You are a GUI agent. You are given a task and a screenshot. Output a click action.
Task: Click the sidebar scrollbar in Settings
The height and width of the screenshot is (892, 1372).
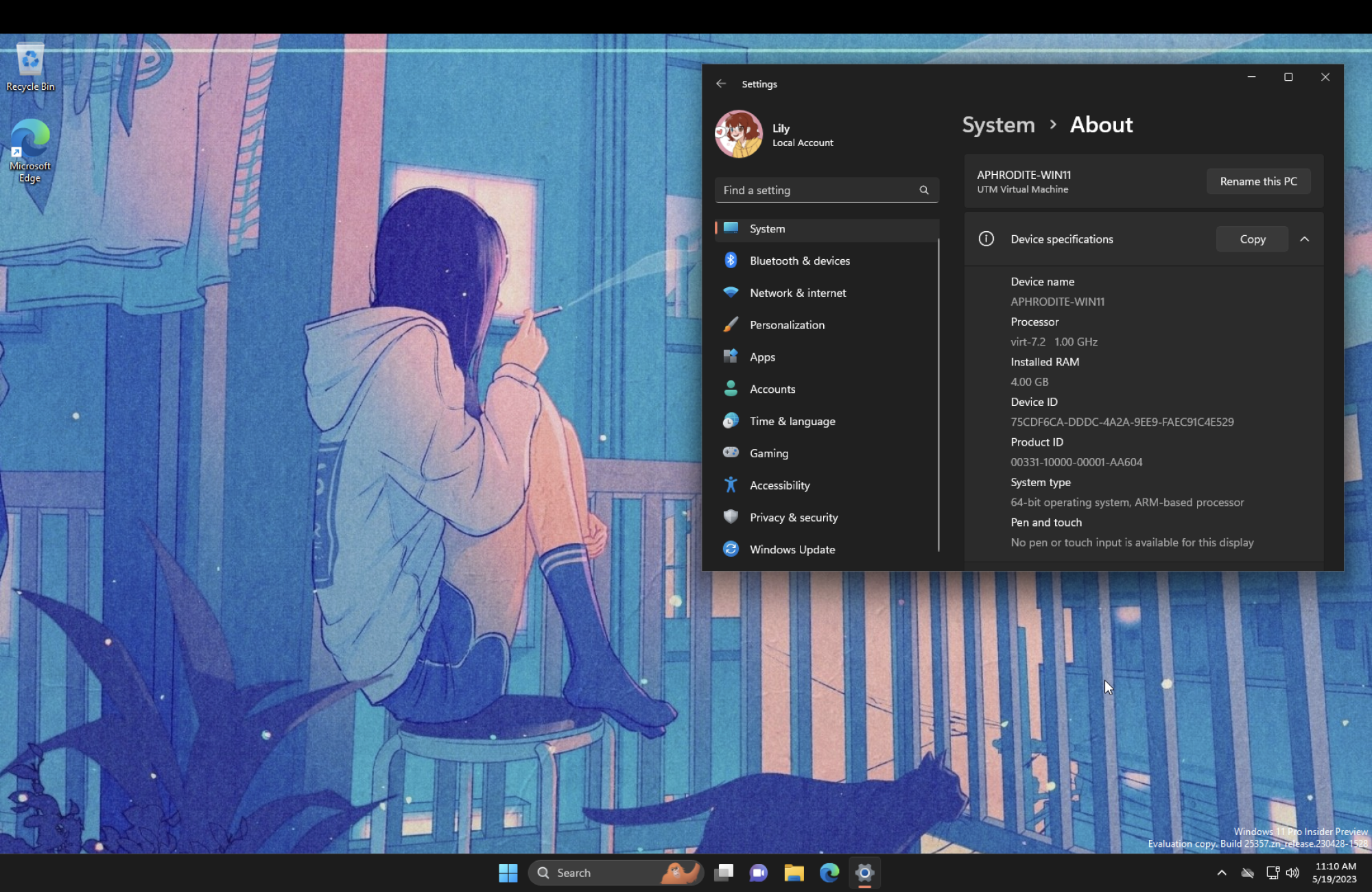[x=938, y=394]
